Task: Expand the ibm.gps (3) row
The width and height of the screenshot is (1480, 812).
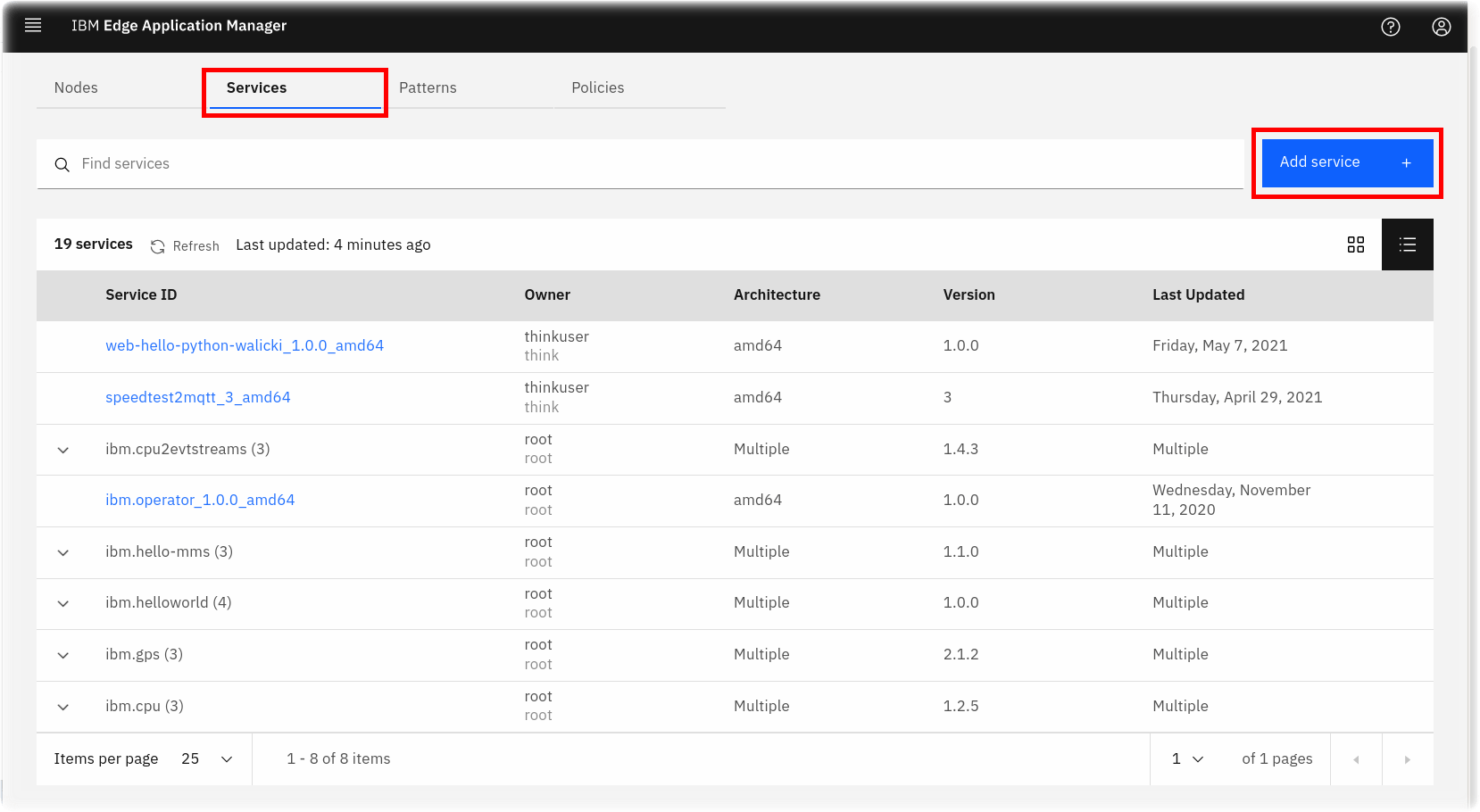Action: [x=63, y=655]
